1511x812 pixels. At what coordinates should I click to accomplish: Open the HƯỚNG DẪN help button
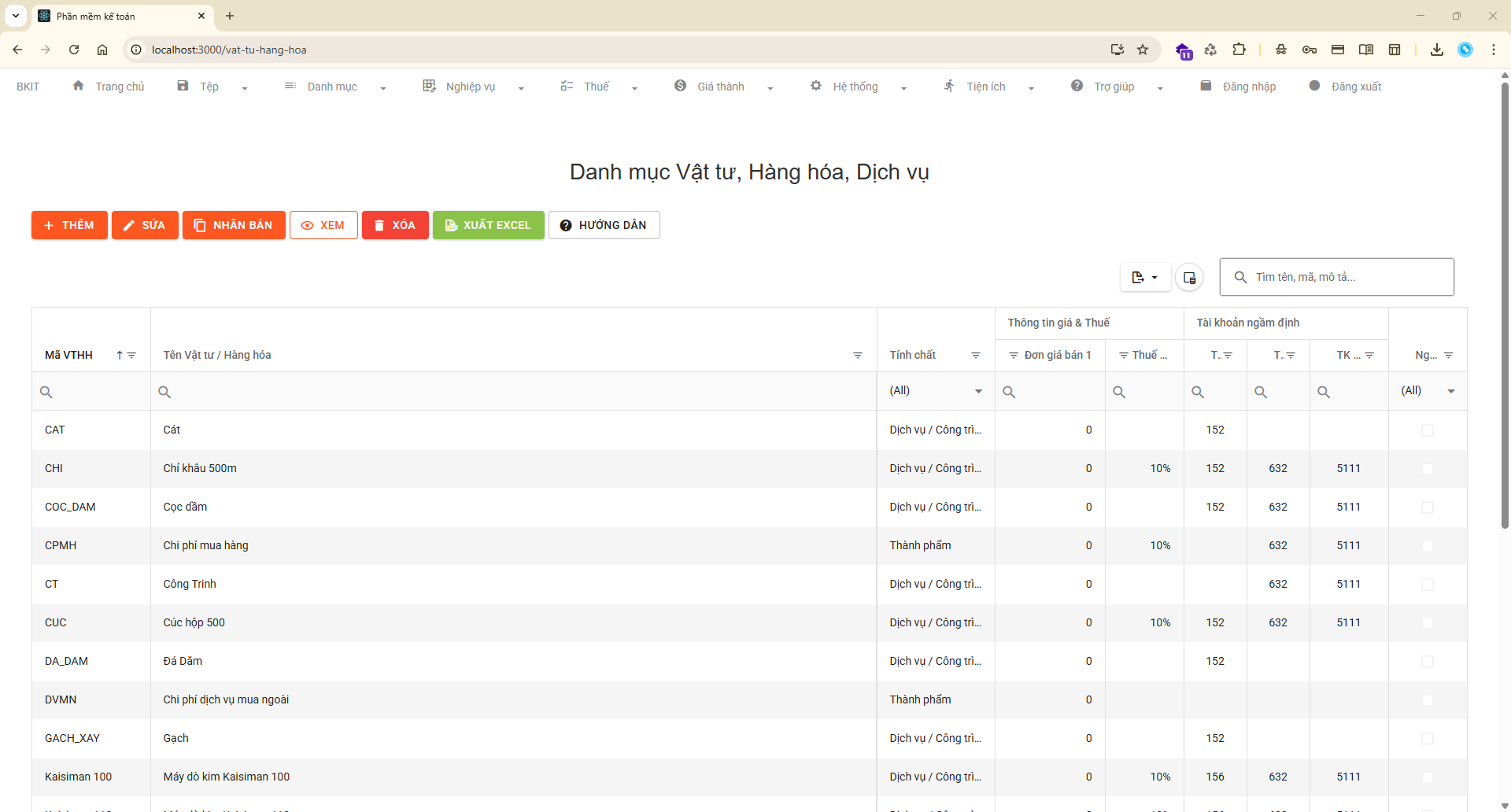coord(604,225)
